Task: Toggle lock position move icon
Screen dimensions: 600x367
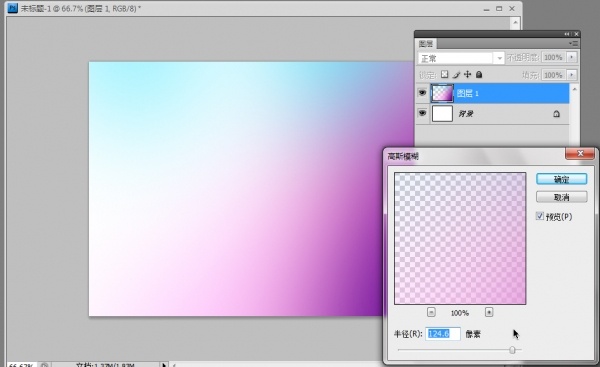Action: click(468, 74)
